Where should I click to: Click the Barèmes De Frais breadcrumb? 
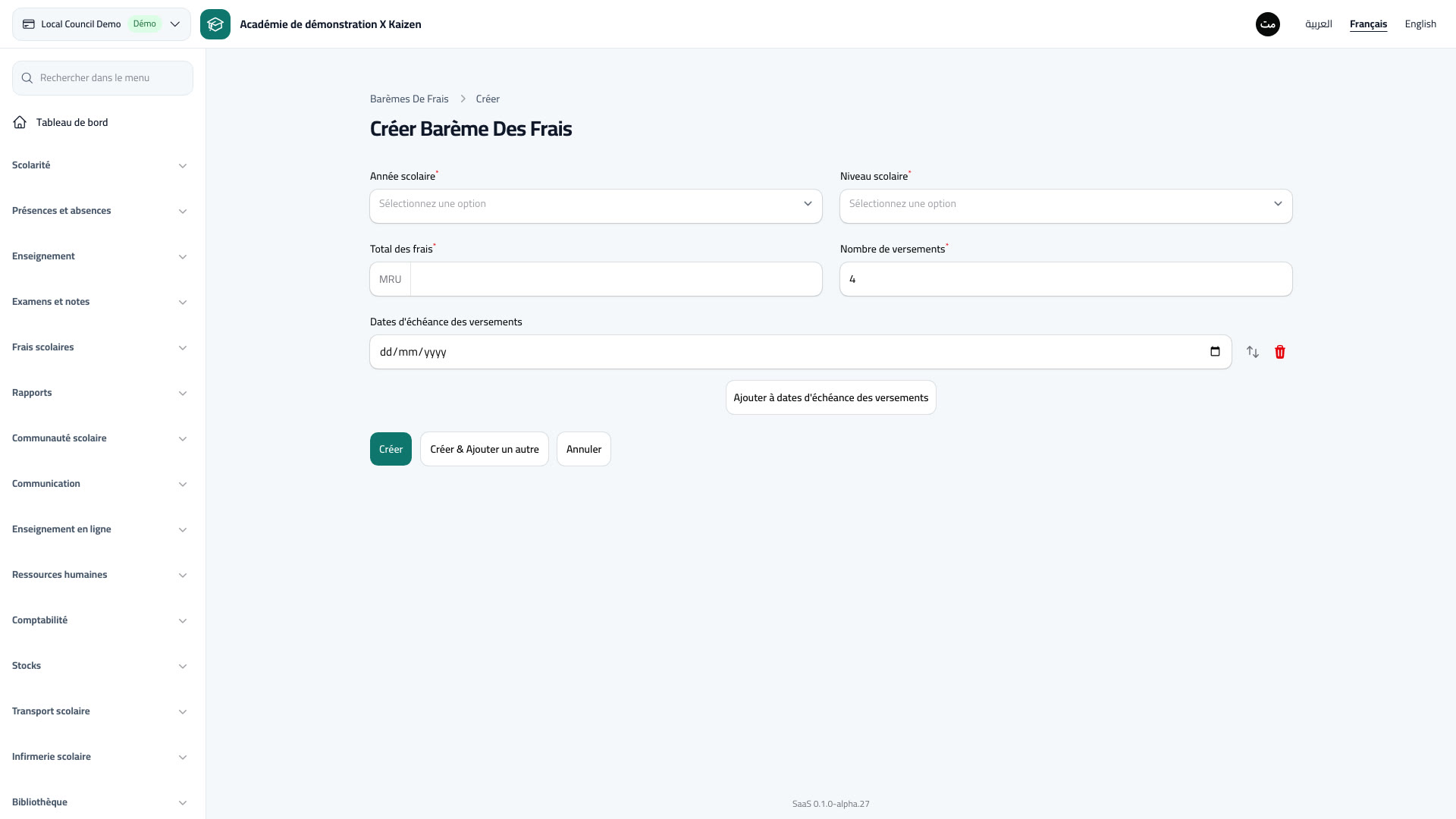coord(409,99)
